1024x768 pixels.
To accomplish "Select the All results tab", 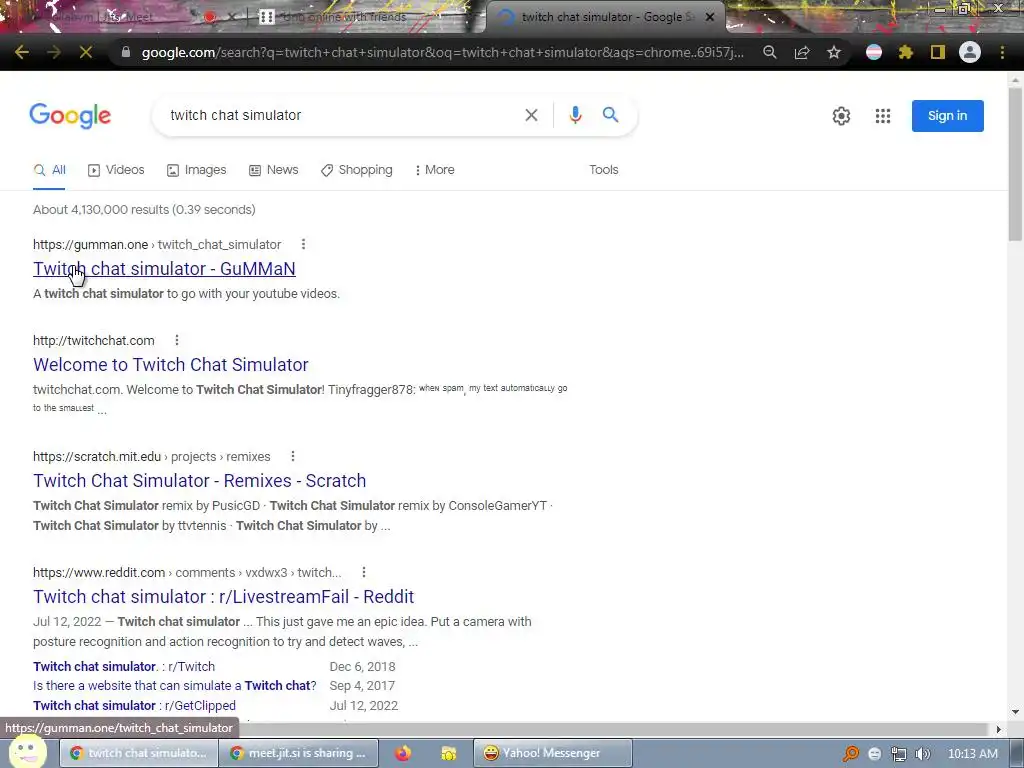I will [x=50, y=170].
